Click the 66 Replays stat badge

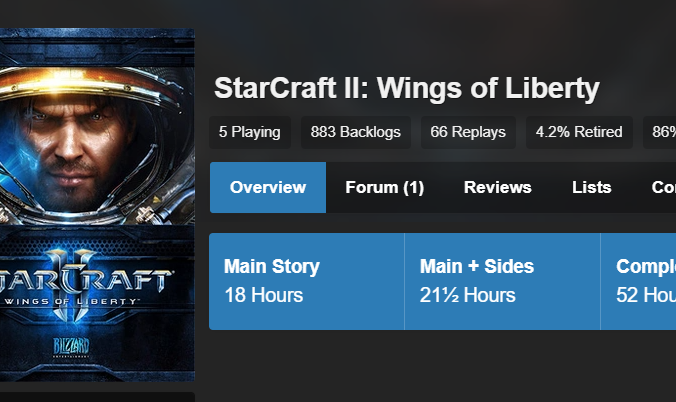click(x=468, y=132)
